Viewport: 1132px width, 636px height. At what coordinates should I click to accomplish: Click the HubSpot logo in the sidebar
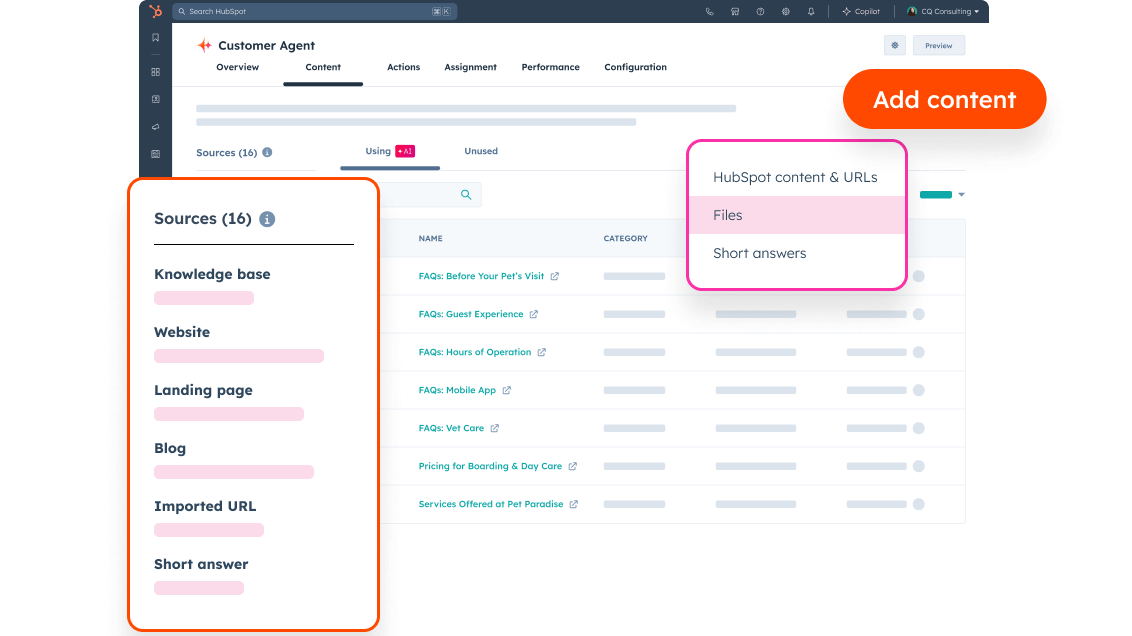[155, 11]
